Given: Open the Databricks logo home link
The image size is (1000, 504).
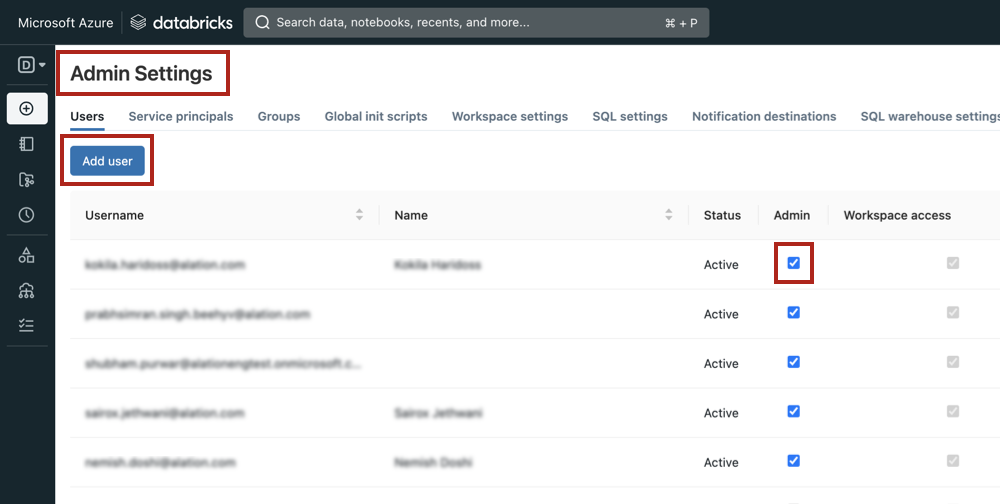Looking at the screenshot, I should [x=181, y=23].
